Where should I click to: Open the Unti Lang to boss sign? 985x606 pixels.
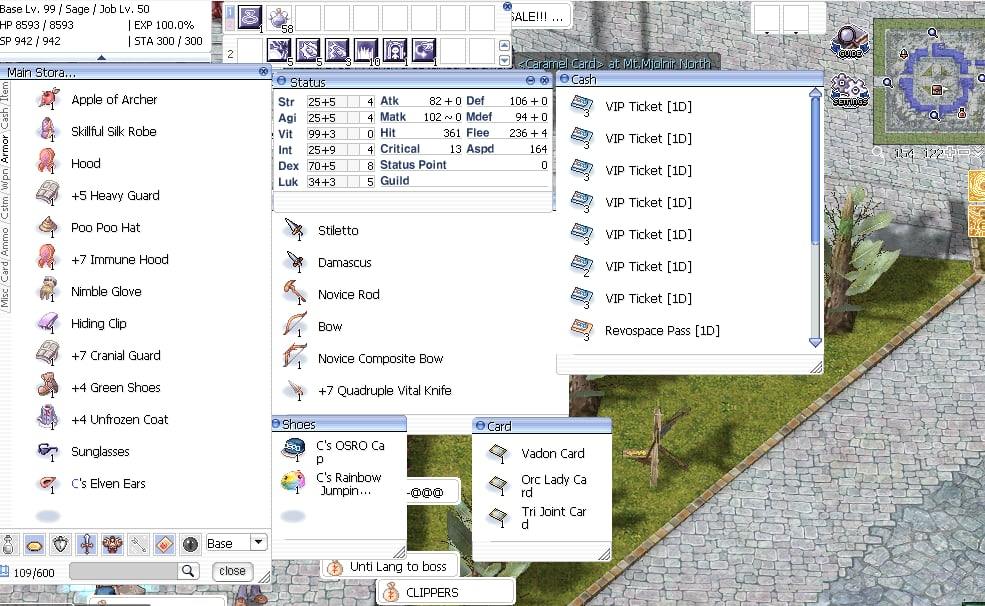pyautogui.click(x=391, y=566)
